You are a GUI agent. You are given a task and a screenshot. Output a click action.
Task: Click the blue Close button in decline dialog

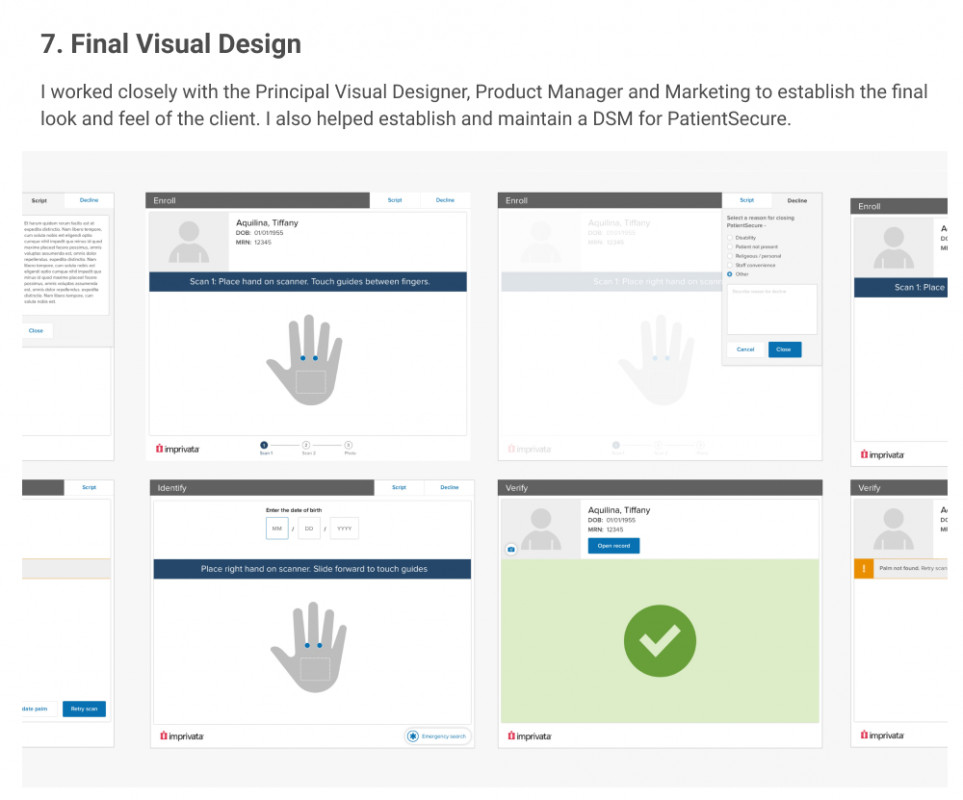coord(784,349)
